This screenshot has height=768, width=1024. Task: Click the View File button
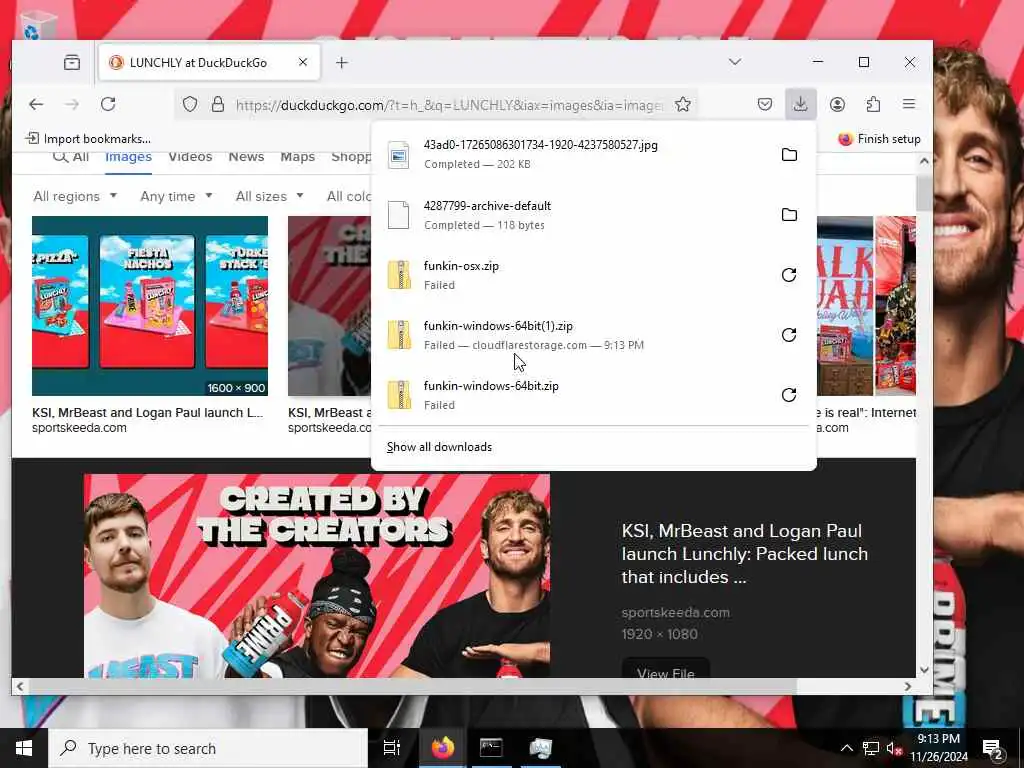665,669
